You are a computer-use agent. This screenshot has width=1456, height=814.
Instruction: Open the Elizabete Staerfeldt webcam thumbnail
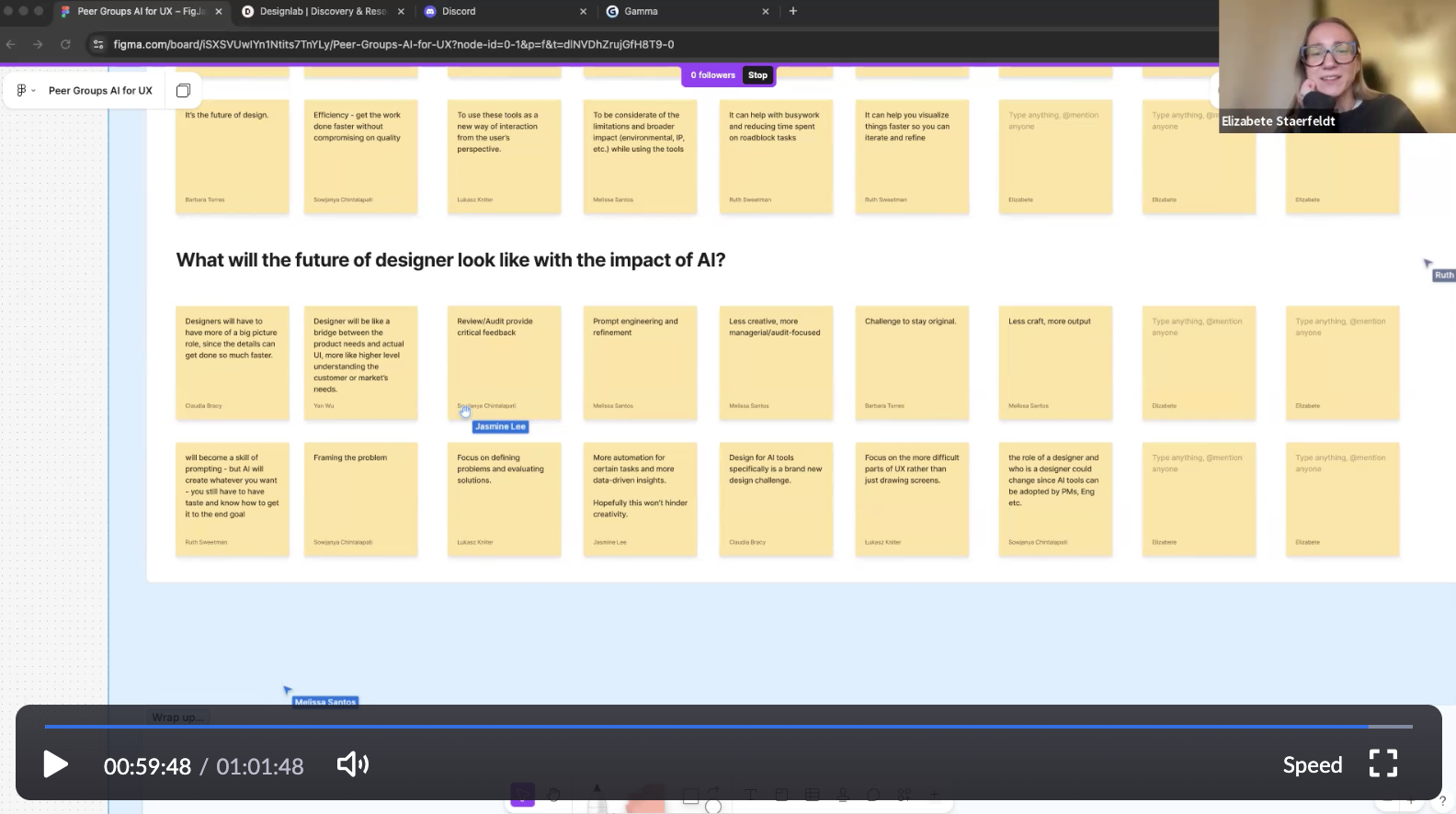1337,66
